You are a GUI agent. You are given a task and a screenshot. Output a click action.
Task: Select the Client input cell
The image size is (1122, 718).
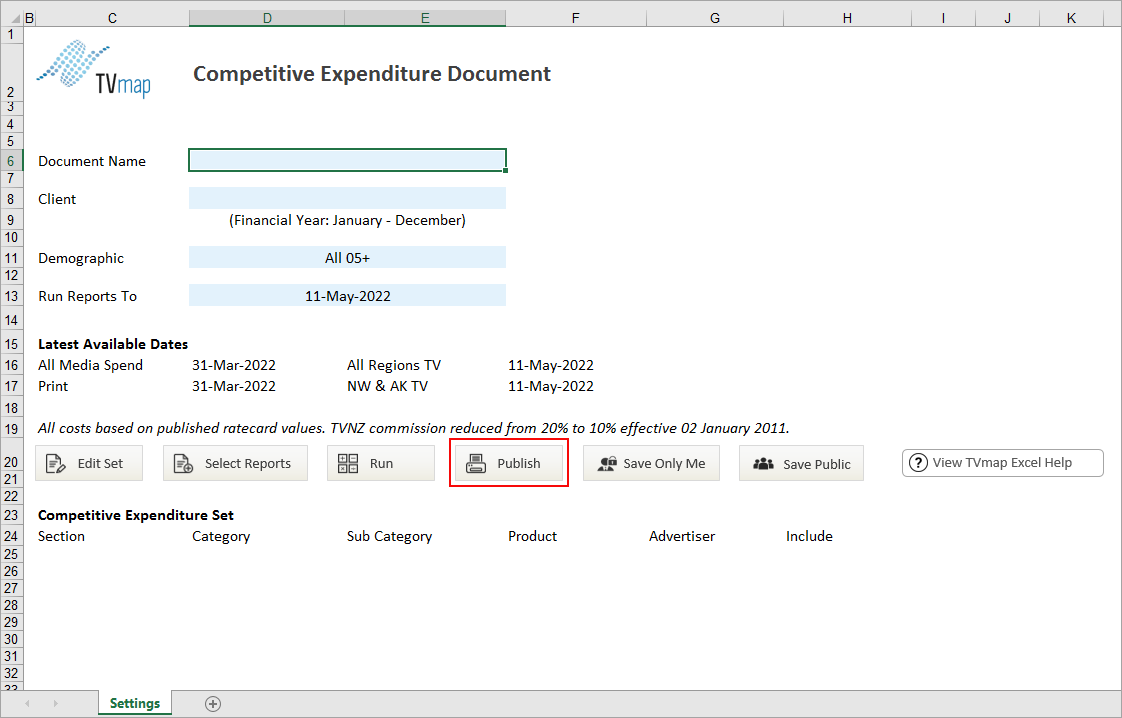348,198
